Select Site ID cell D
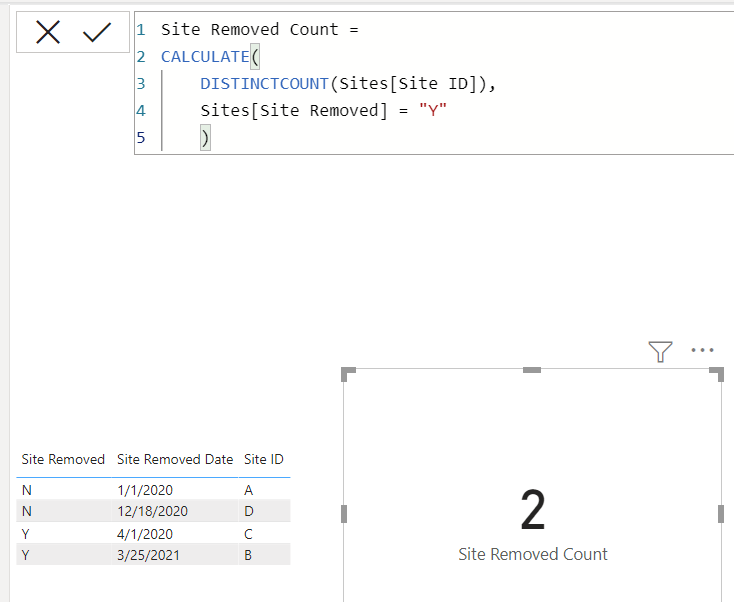 pyautogui.click(x=249, y=511)
